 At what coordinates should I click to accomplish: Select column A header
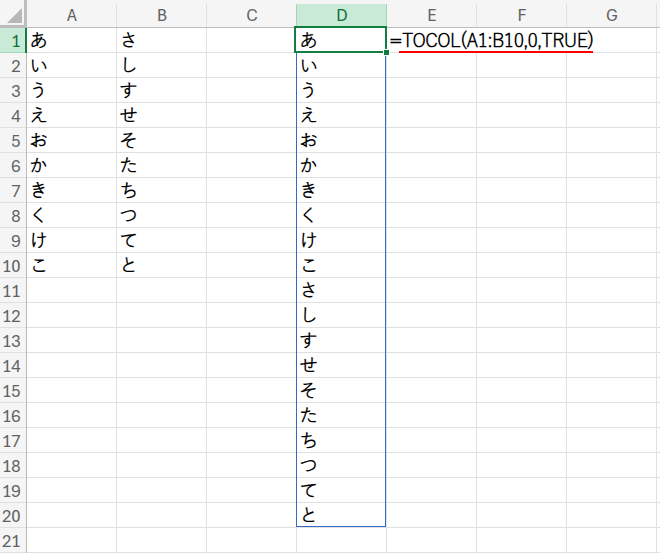coord(71,14)
